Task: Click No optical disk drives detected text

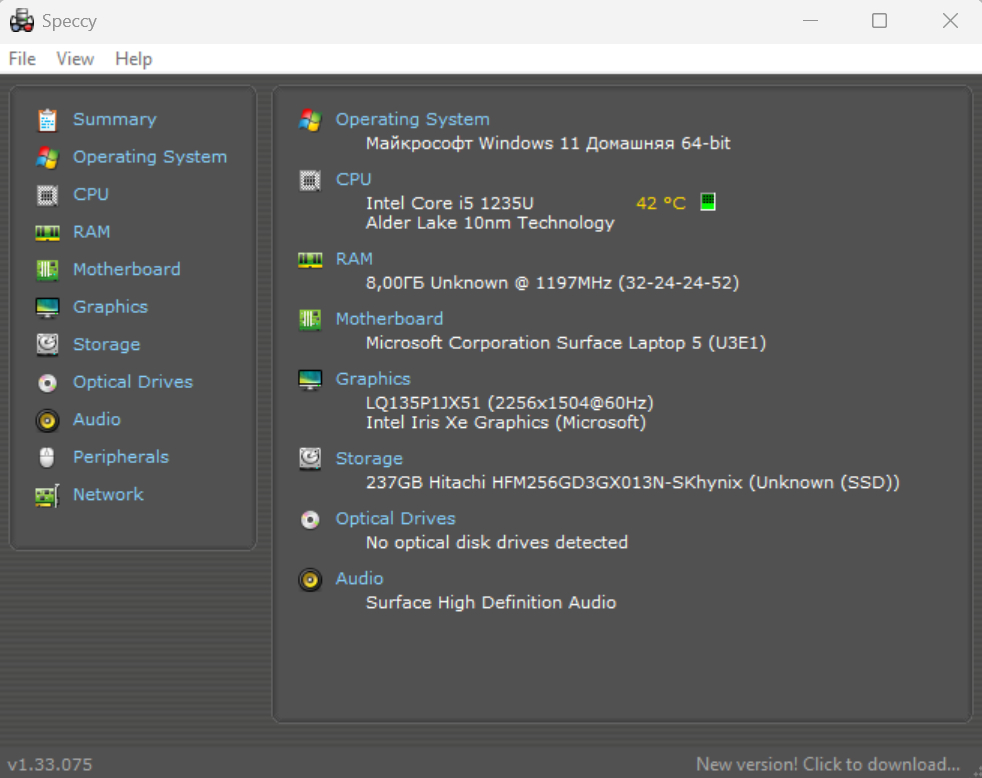Action: pyautogui.click(x=497, y=542)
